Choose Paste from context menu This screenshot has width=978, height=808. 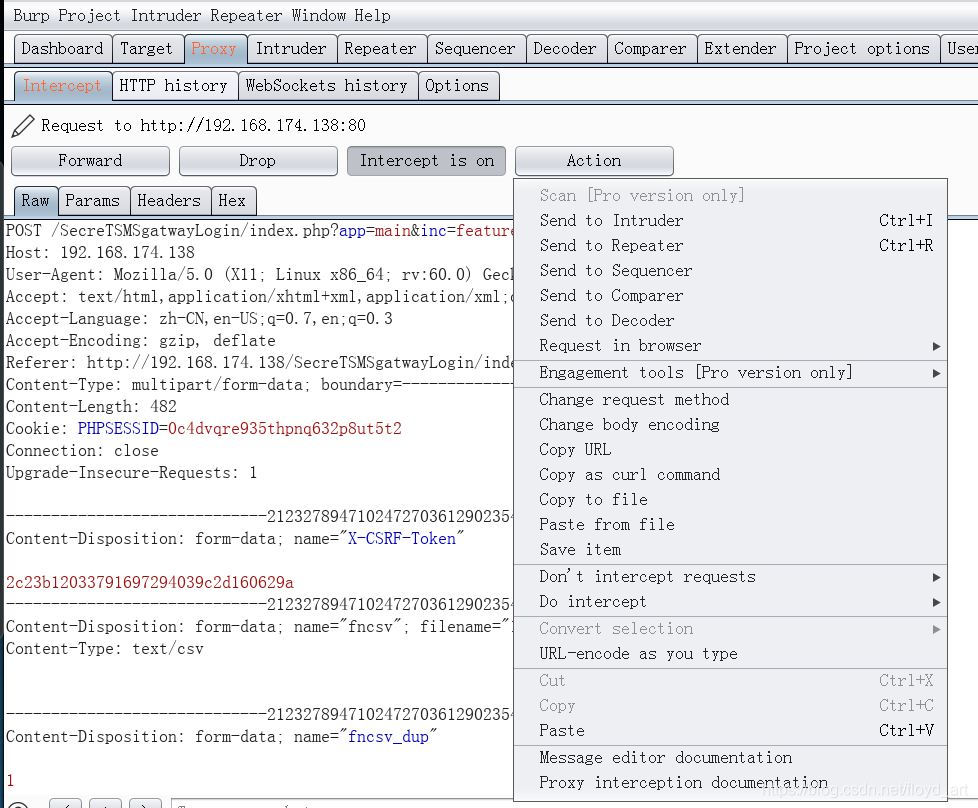pyautogui.click(x=730, y=731)
